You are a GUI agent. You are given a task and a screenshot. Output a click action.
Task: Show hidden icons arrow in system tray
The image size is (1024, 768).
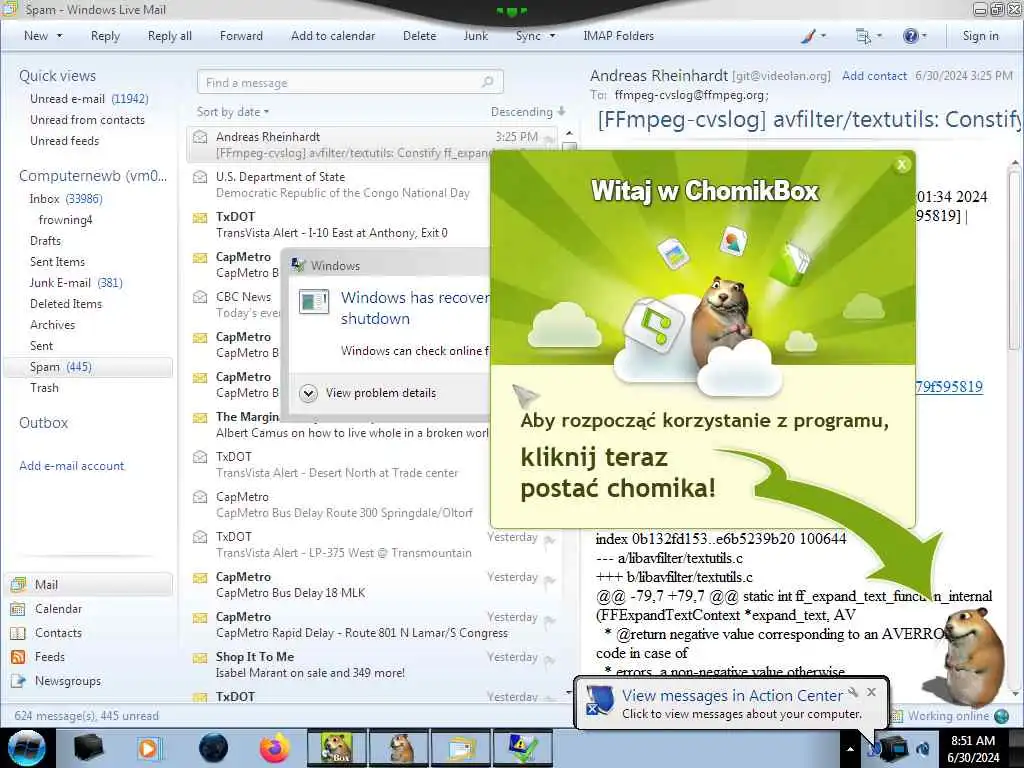pyautogui.click(x=850, y=749)
